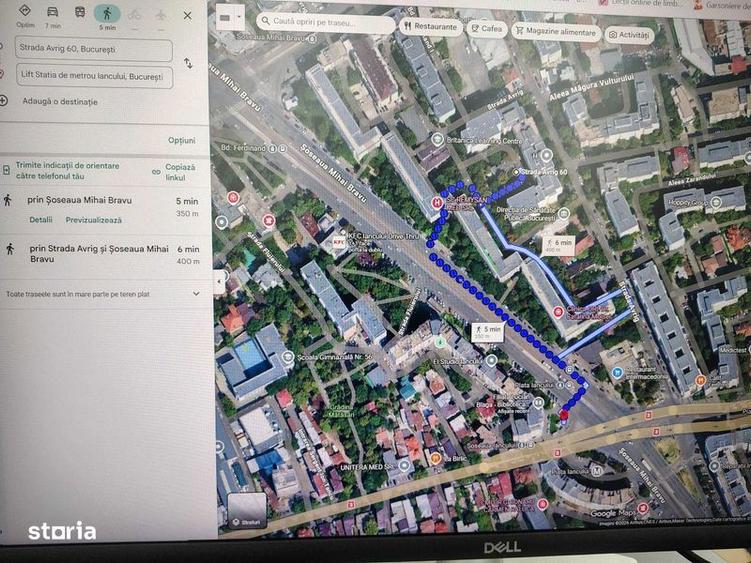Open the Straturi layers thumbnail
Viewport: 751px width, 563px height.
pos(247,510)
